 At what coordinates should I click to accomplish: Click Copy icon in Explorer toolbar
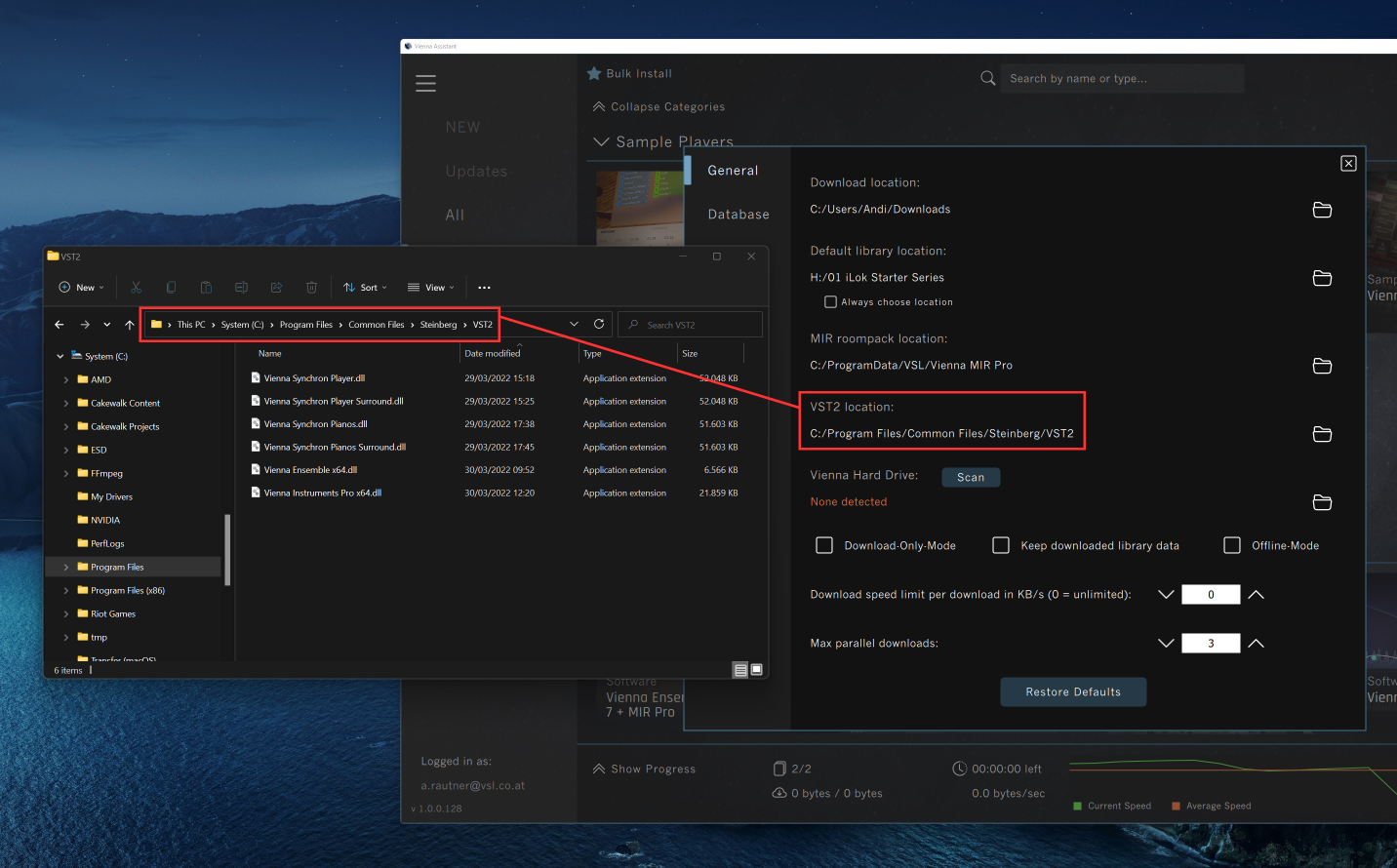coord(171,288)
